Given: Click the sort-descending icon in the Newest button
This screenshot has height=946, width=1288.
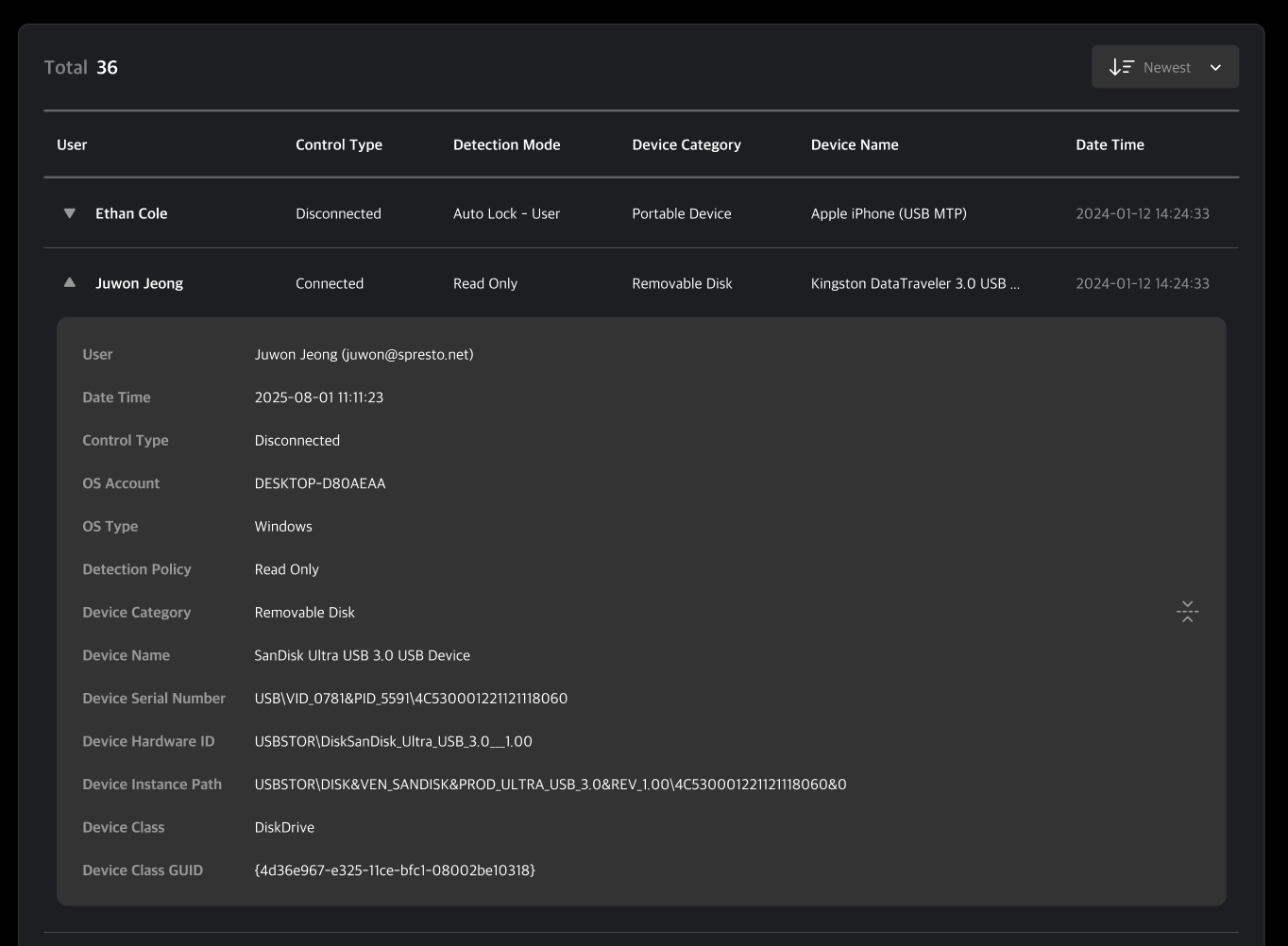Looking at the screenshot, I should click(x=1121, y=66).
